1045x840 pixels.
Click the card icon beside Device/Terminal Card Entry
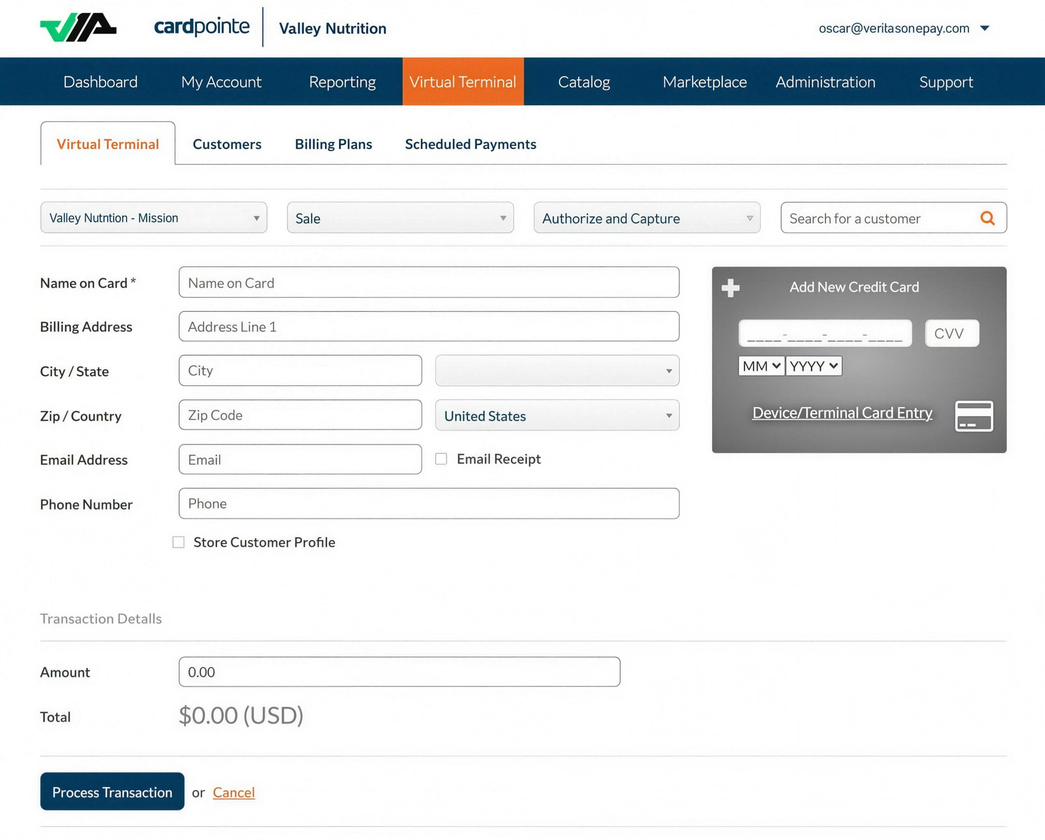coord(974,416)
